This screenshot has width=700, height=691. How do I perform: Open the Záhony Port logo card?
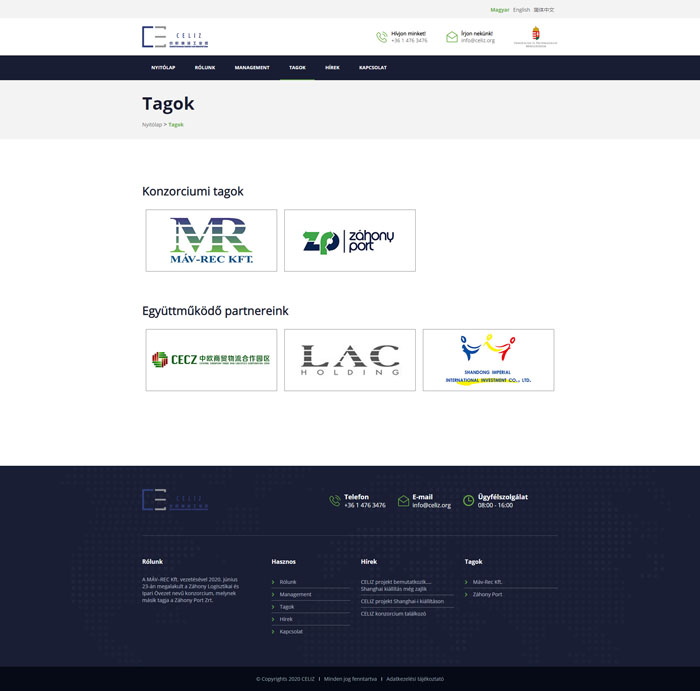350,240
